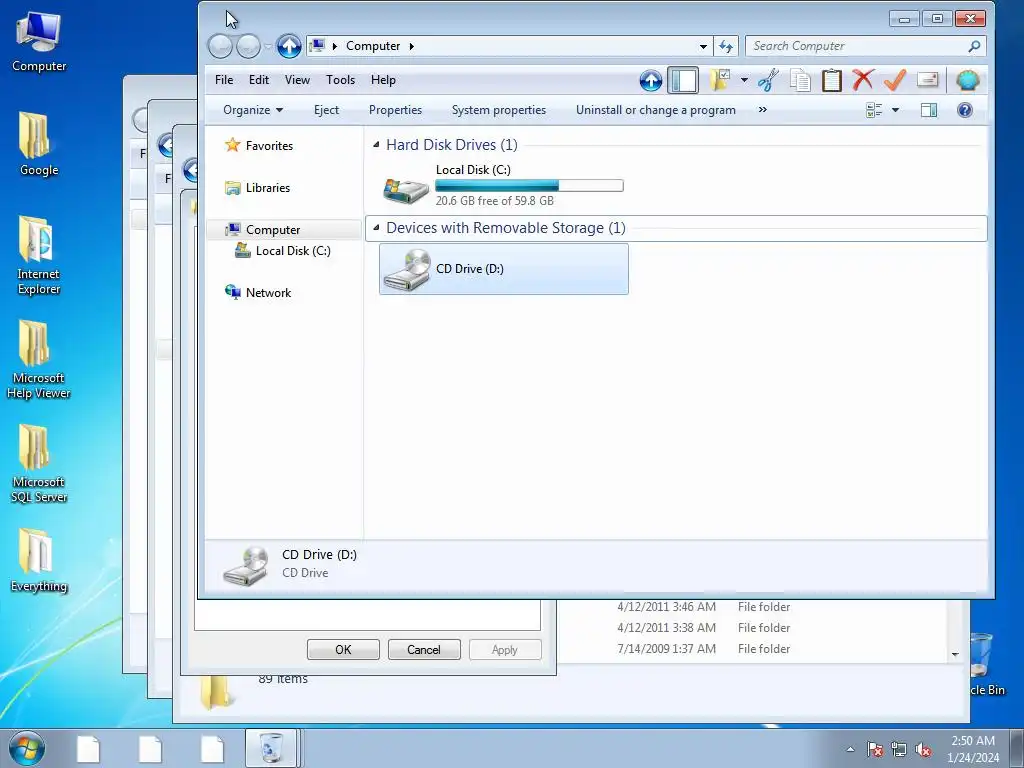The height and width of the screenshot is (768, 1024).
Task: Open the view options dropdown arrow
Action: point(895,110)
